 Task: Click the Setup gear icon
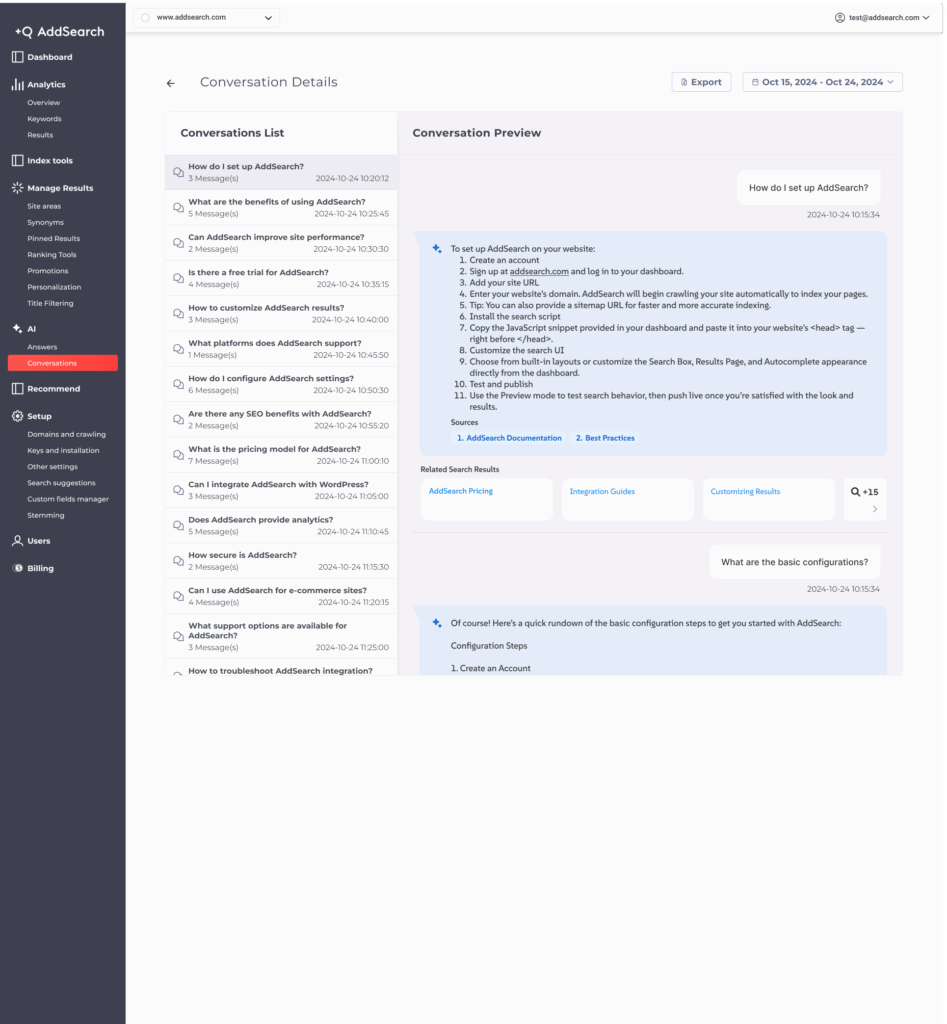tap(17, 416)
